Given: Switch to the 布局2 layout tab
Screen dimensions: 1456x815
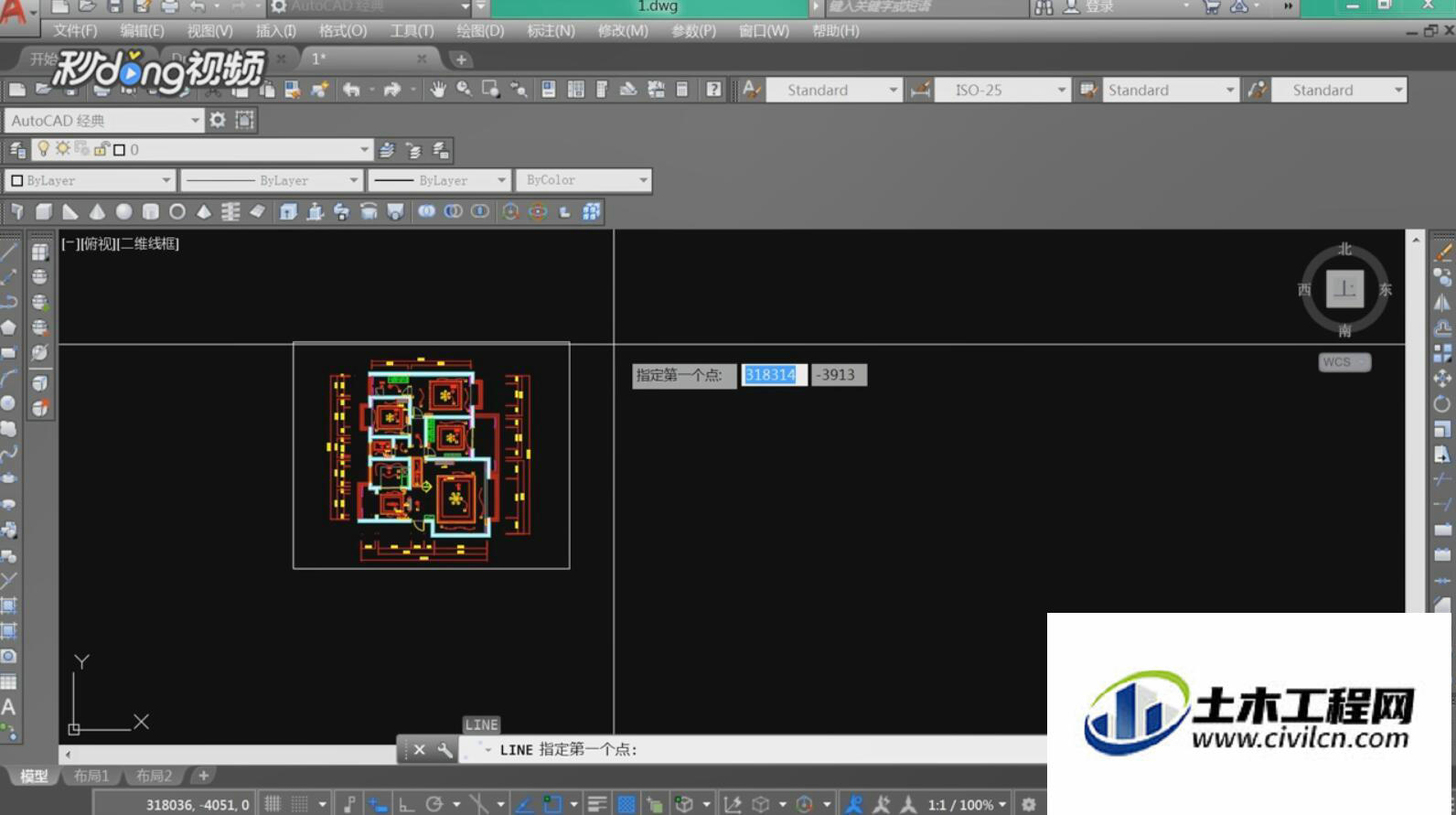Looking at the screenshot, I should click(x=154, y=776).
